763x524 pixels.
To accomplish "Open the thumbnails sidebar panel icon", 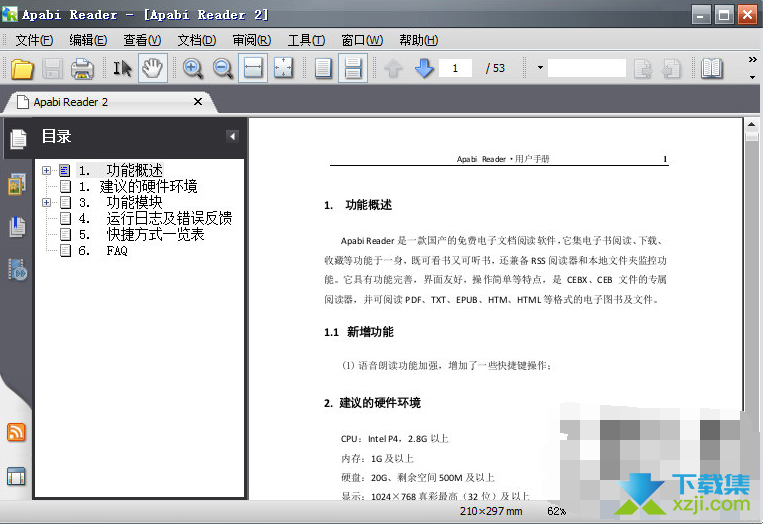I will coord(17,184).
